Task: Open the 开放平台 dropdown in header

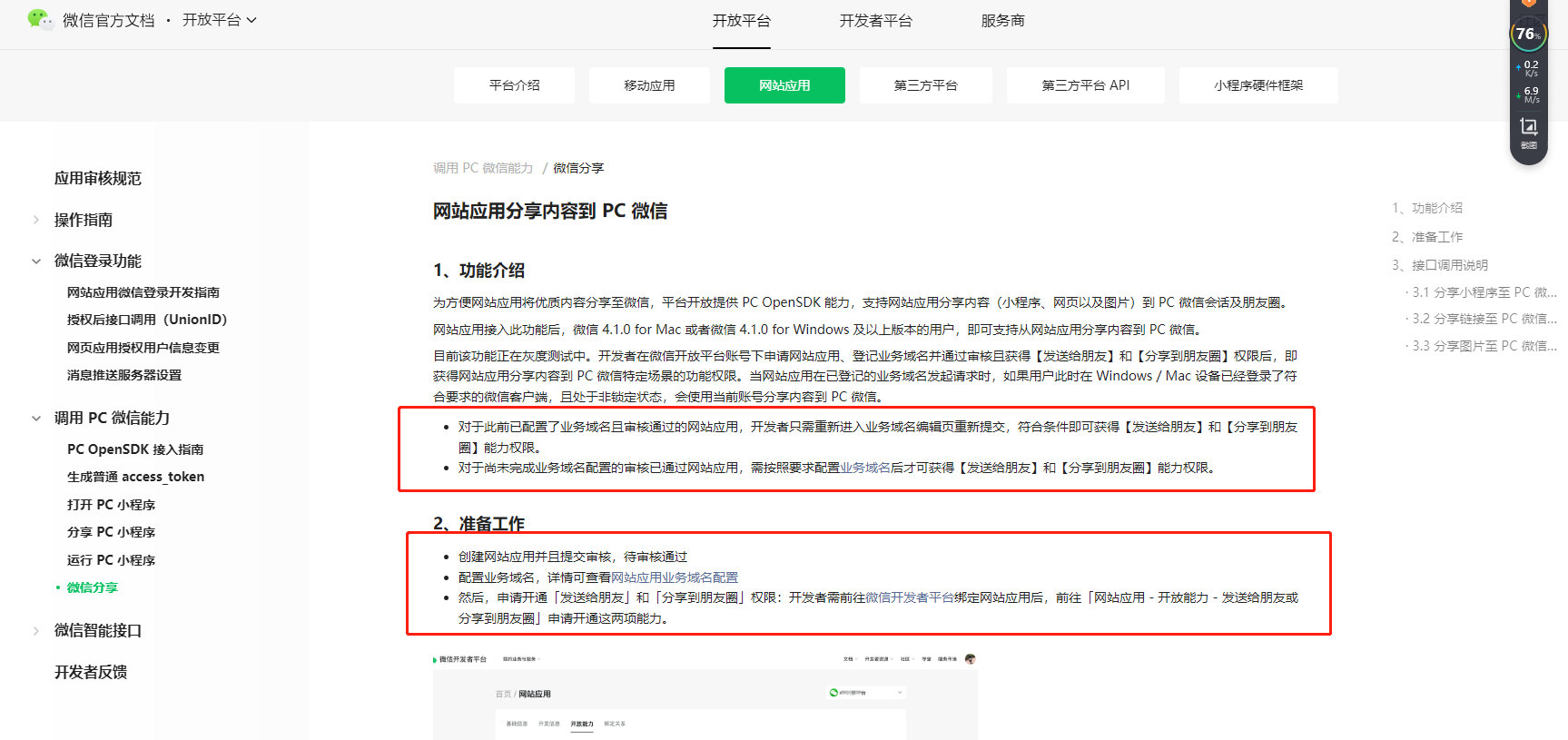Action: point(220,20)
